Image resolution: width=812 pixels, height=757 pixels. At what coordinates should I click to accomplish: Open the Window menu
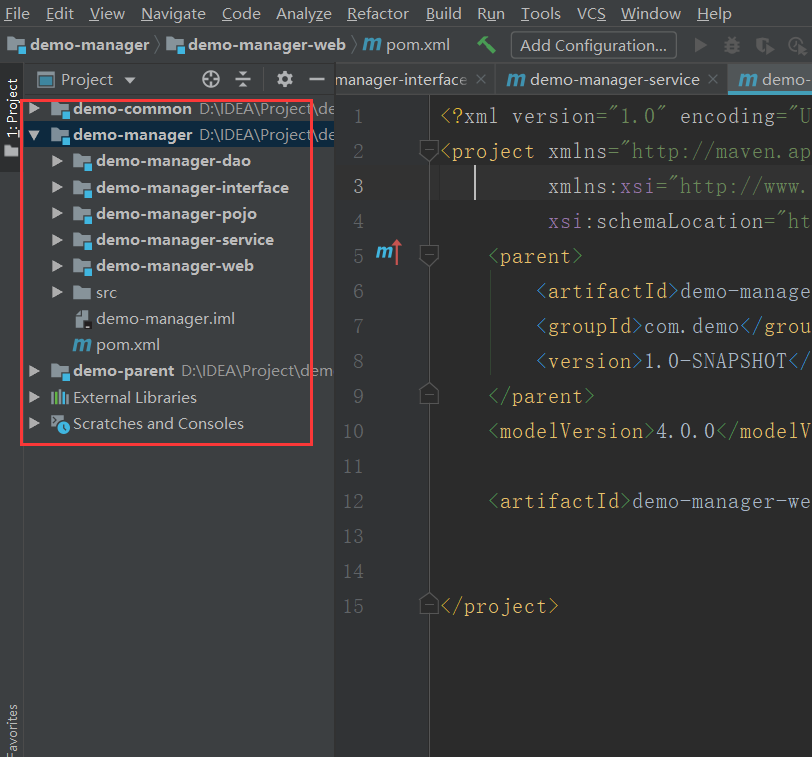[650, 13]
